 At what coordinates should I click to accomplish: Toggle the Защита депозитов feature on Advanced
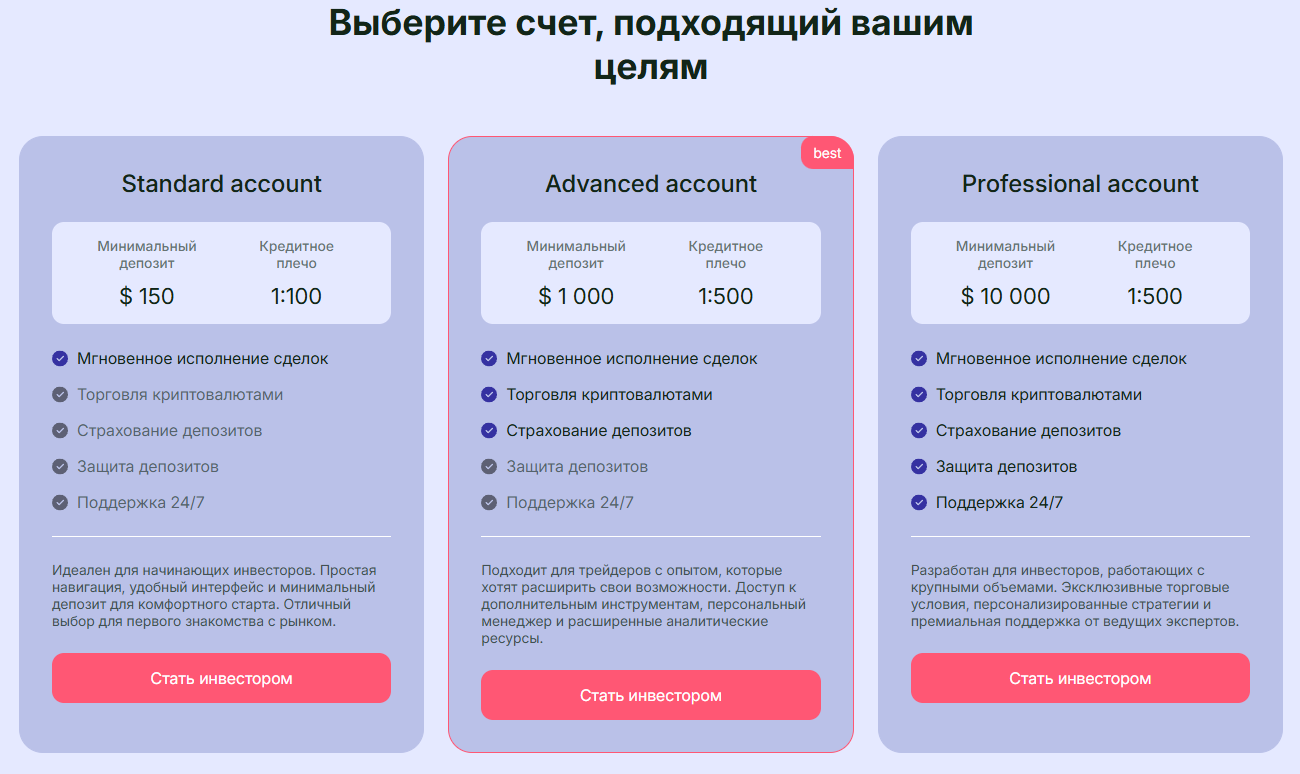(489, 466)
